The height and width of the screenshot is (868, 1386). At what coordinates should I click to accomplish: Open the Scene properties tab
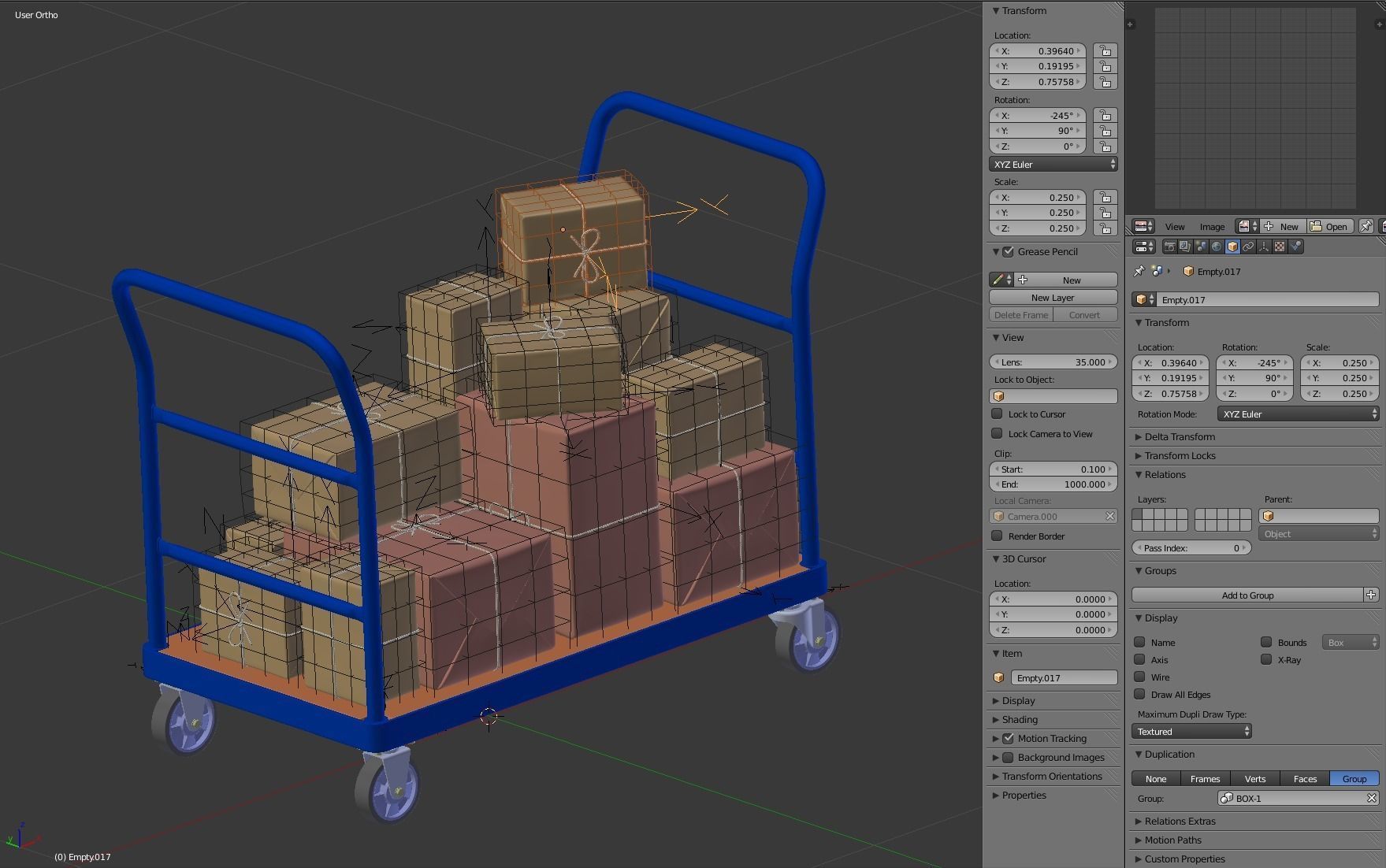coord(1201,247)
